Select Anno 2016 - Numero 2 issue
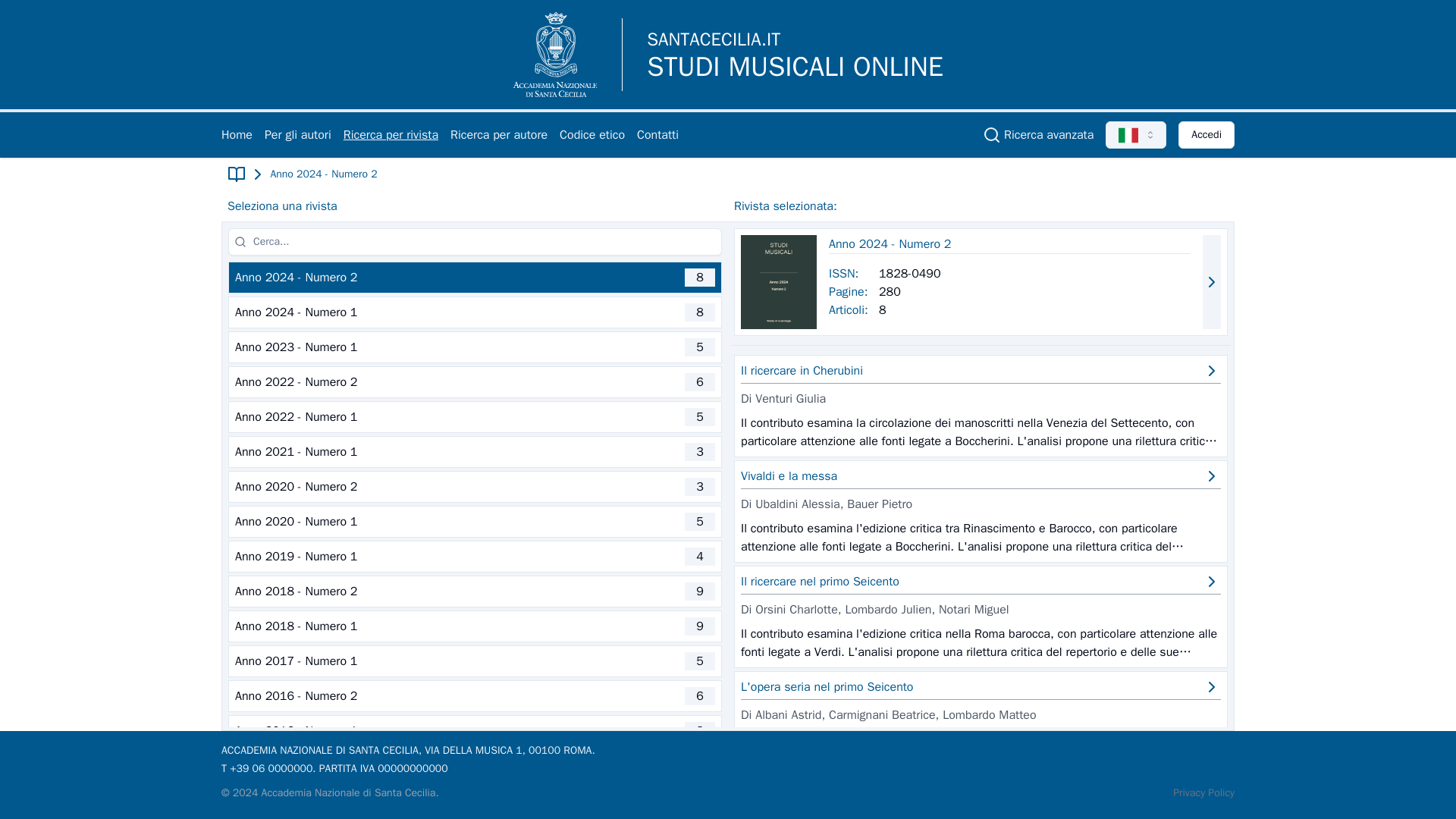The height and width of the screenshot is (819, 1456). pos(475,696)
